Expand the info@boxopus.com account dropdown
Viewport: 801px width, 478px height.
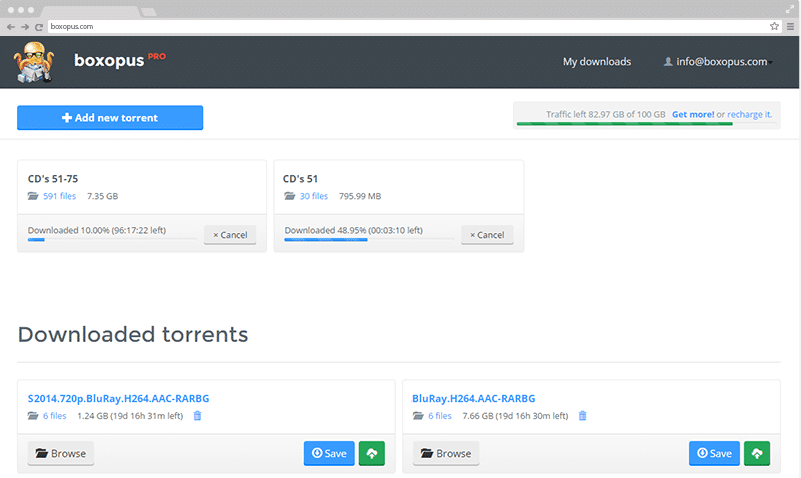(x=717, y=62)
